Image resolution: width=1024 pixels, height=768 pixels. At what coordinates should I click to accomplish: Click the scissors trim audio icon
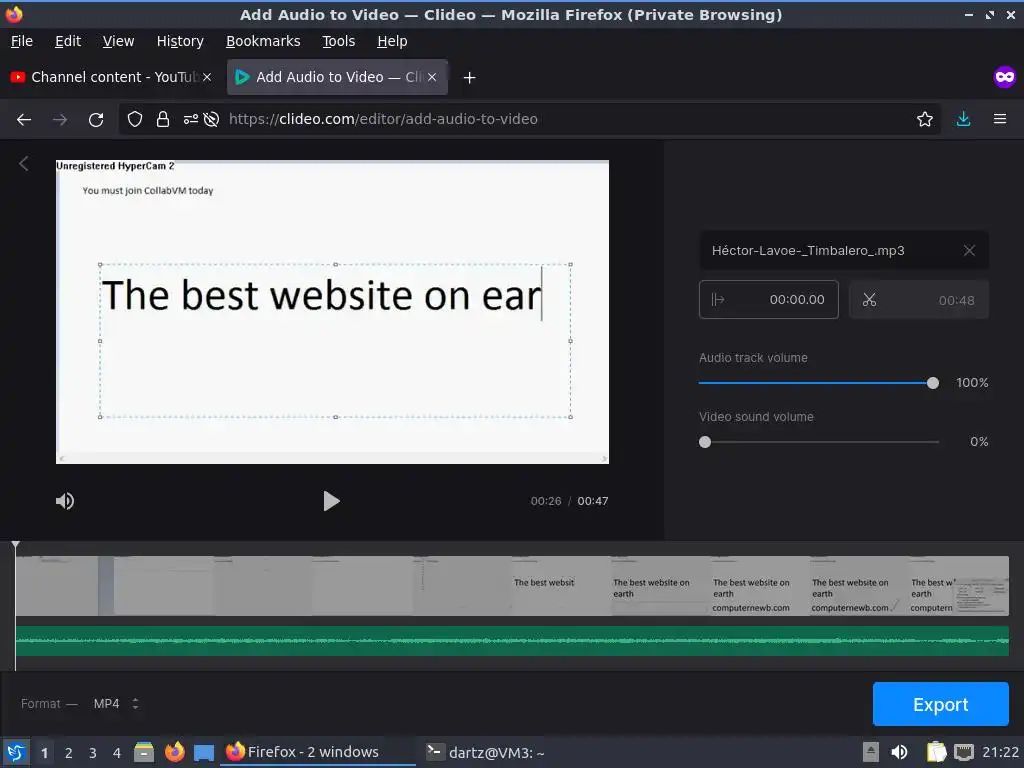coord(869,300)
